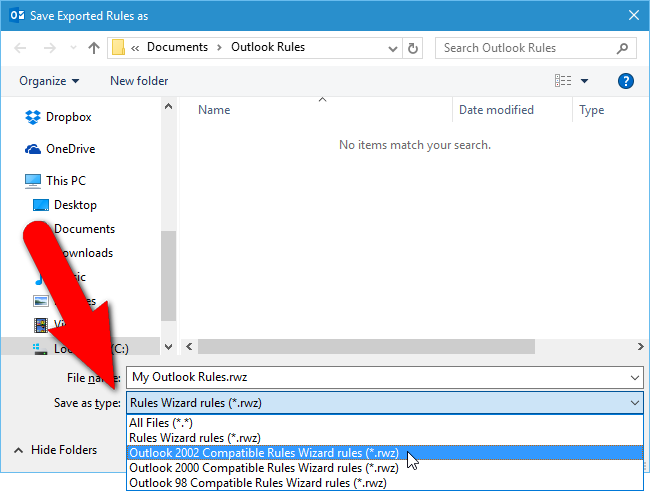Choose Outlook 98 Compatible Rules option
This screenshot has width=650, height=491.
[x=385, y=483]
